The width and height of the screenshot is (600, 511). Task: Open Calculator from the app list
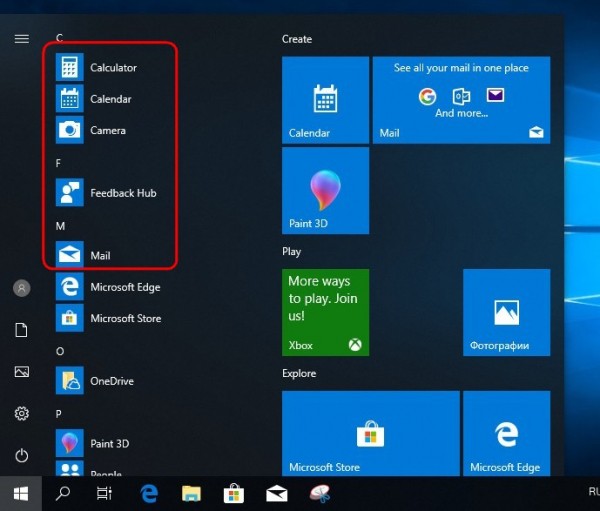(113, 67)
